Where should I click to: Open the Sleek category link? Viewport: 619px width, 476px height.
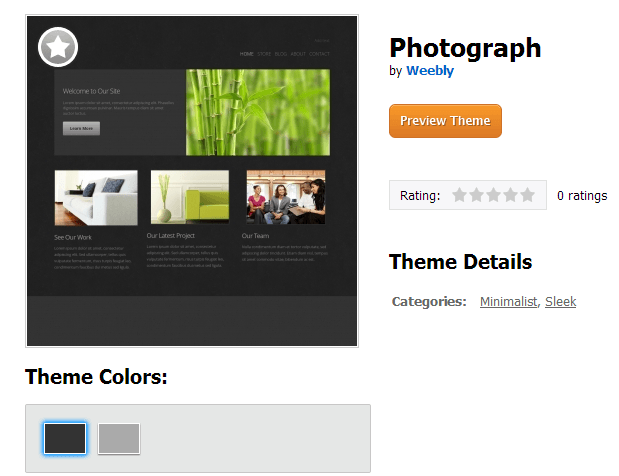(561, 302)
